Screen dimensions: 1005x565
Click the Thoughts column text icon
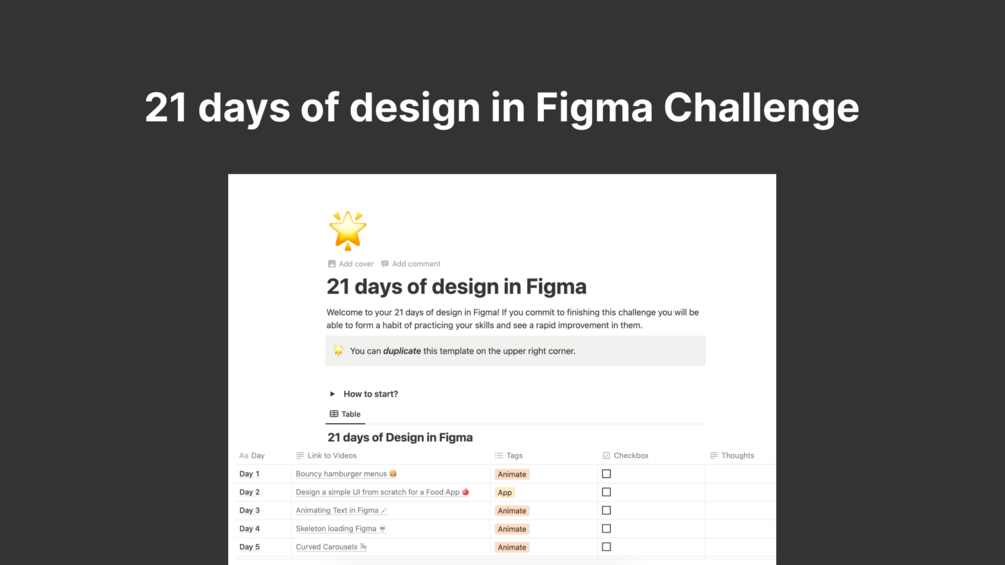(714, 456)
